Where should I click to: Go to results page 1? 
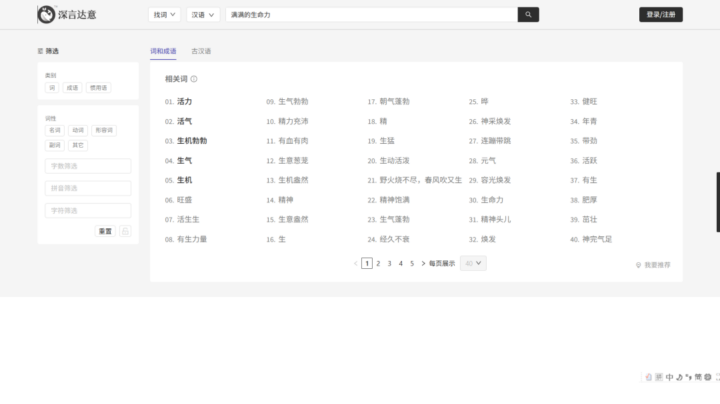[x=367, y=264]
